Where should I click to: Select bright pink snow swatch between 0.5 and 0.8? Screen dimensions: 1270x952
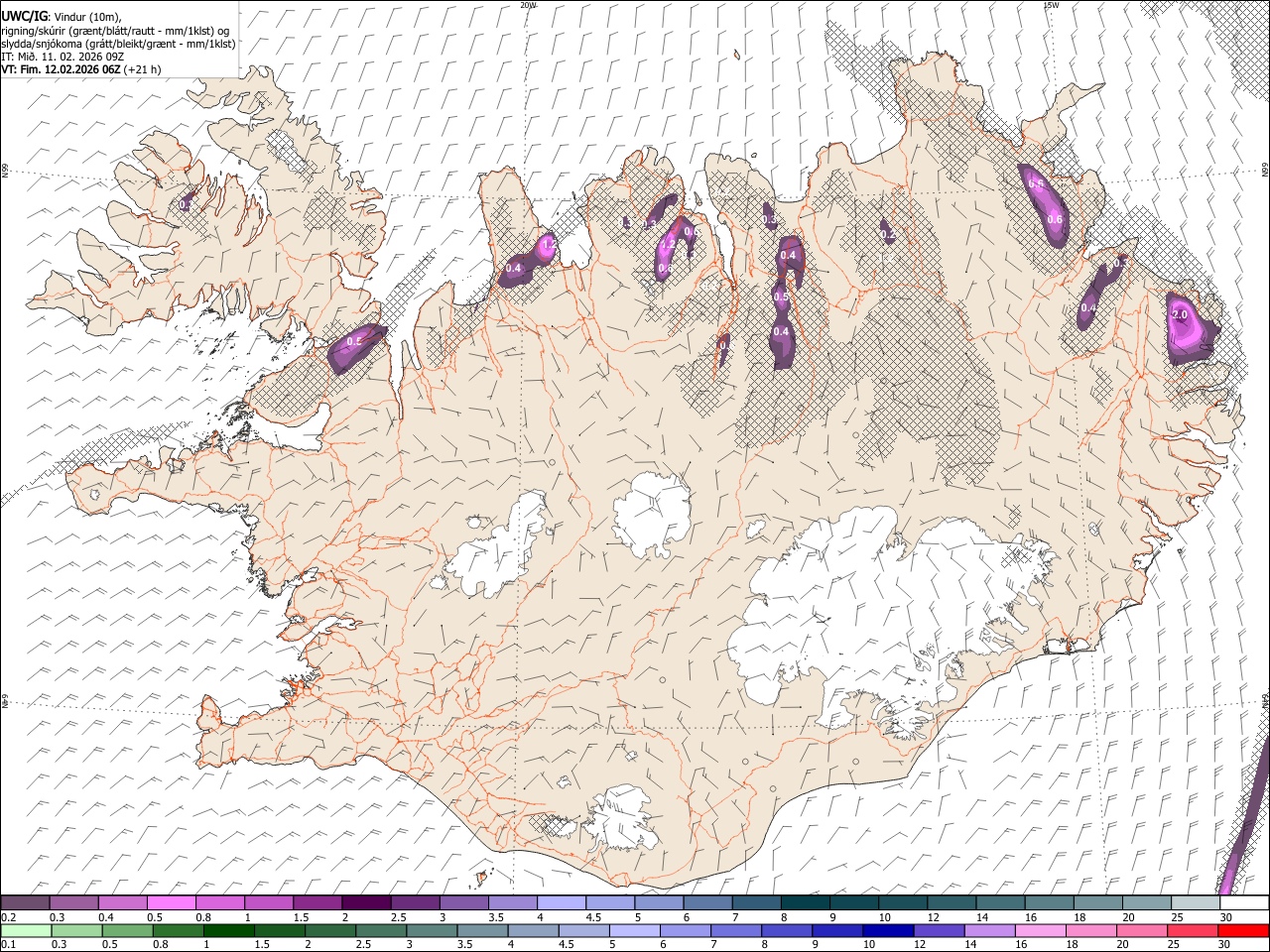click(x=171, y=903)
